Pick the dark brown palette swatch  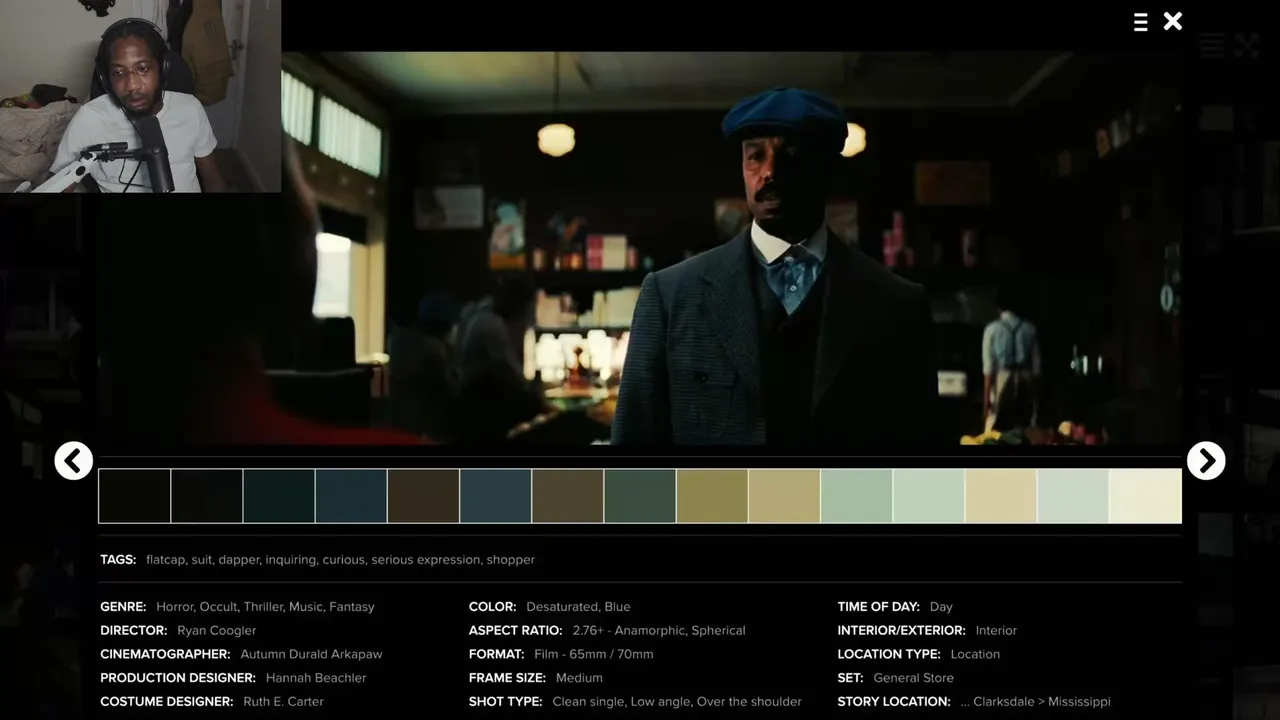423,496
